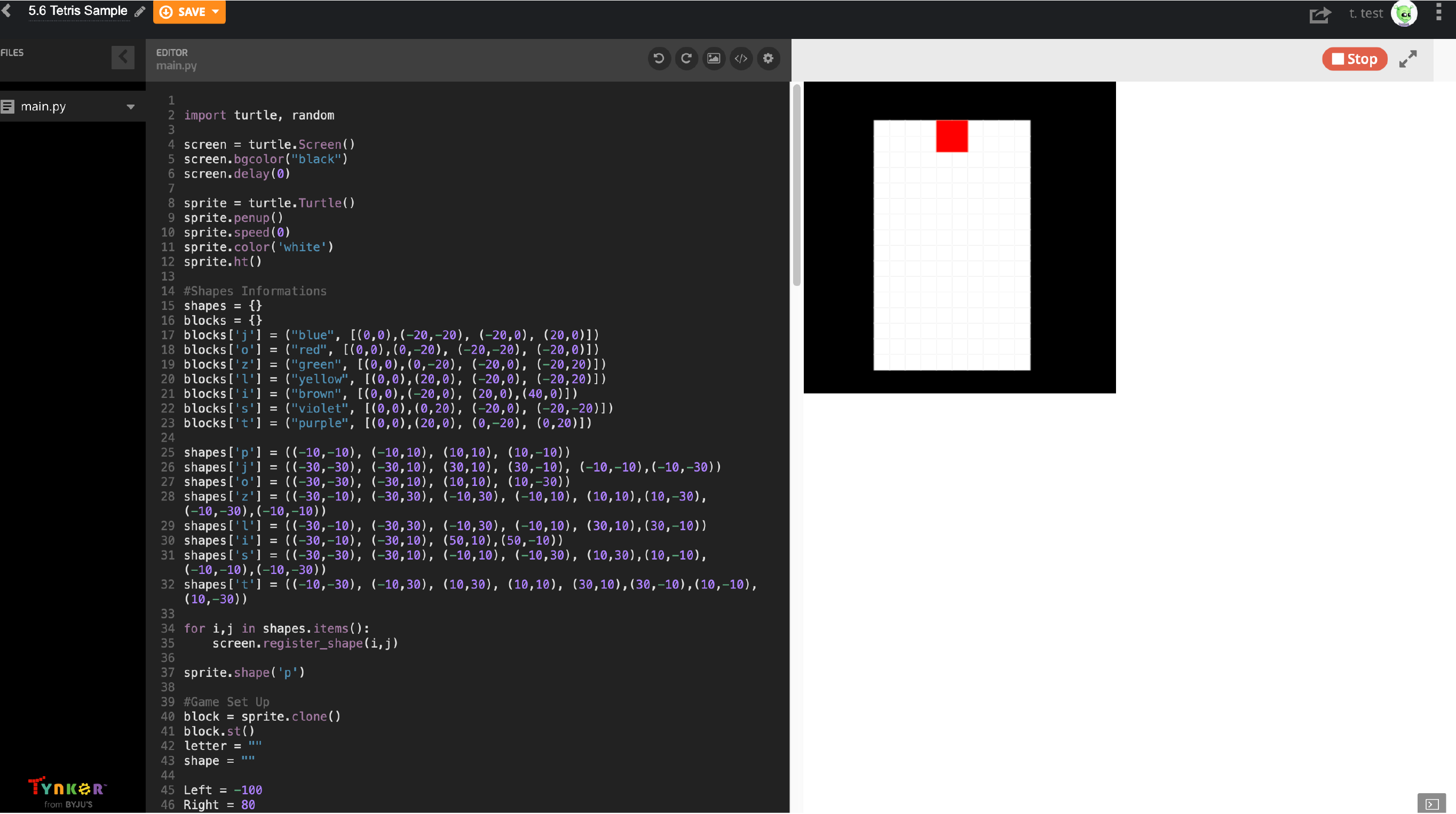Open the media library image icon
Screen dimensions: 1456x814
(x=713, y=58)
